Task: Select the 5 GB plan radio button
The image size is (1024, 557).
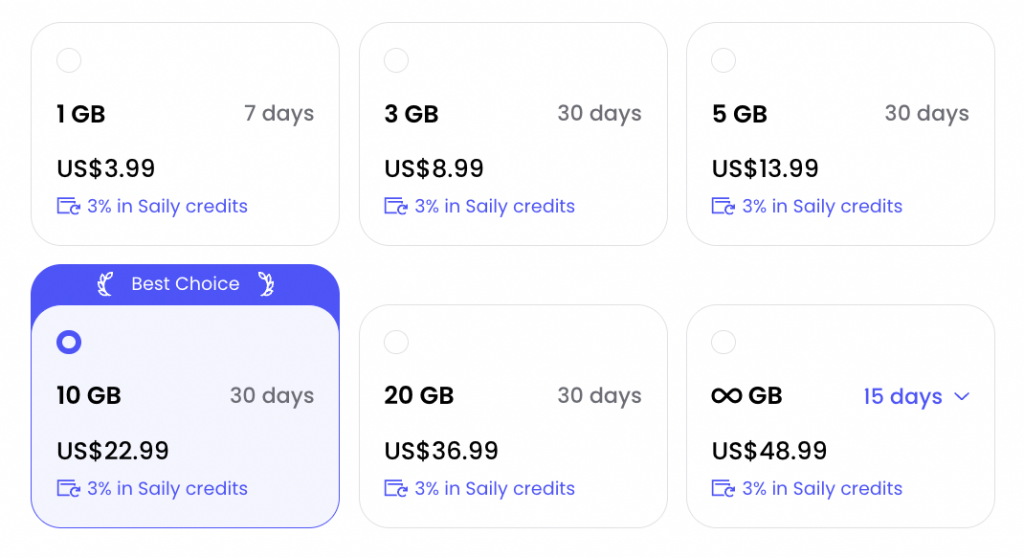Action: point(723,60)
